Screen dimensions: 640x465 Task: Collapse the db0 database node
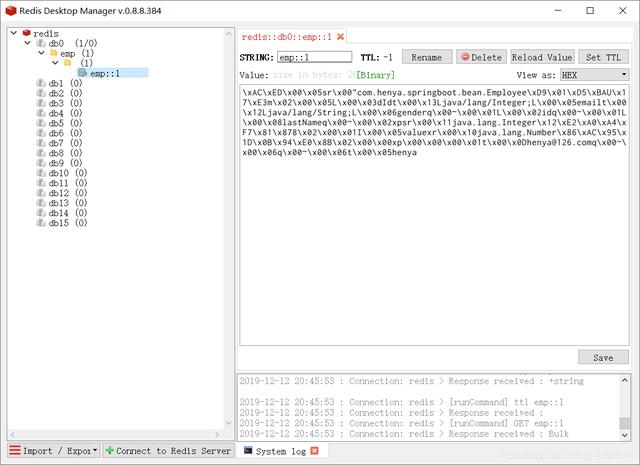28,43
